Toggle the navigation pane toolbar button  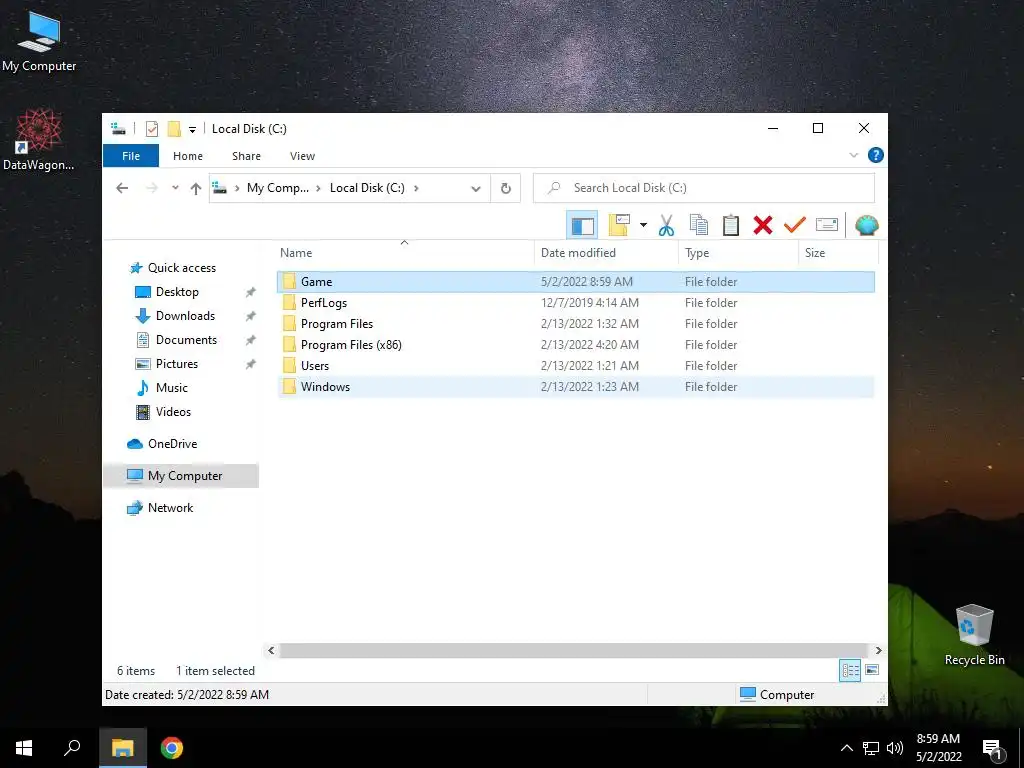point(582,226)
